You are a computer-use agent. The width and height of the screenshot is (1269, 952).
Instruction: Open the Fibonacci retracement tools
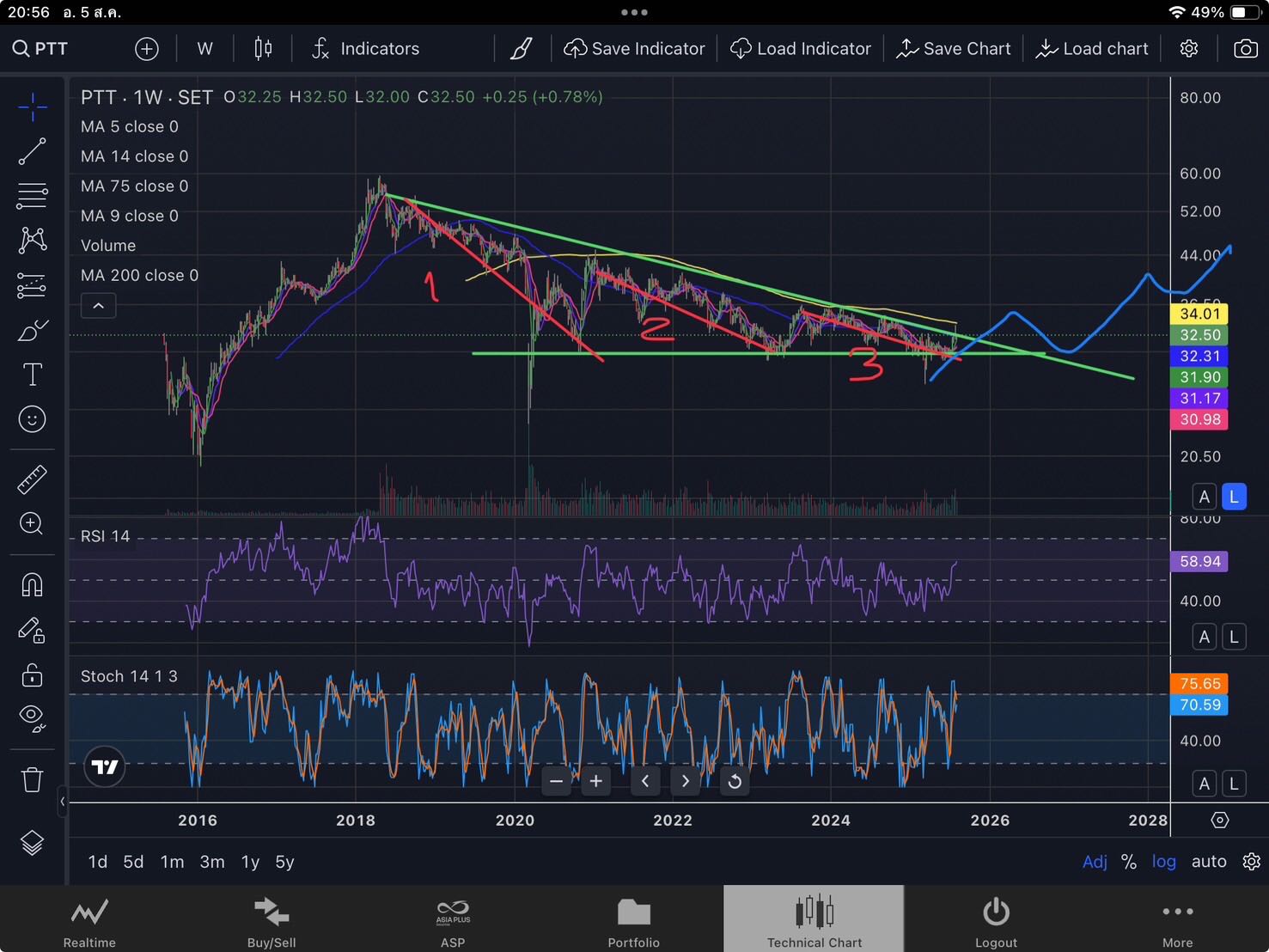point(32,196)
